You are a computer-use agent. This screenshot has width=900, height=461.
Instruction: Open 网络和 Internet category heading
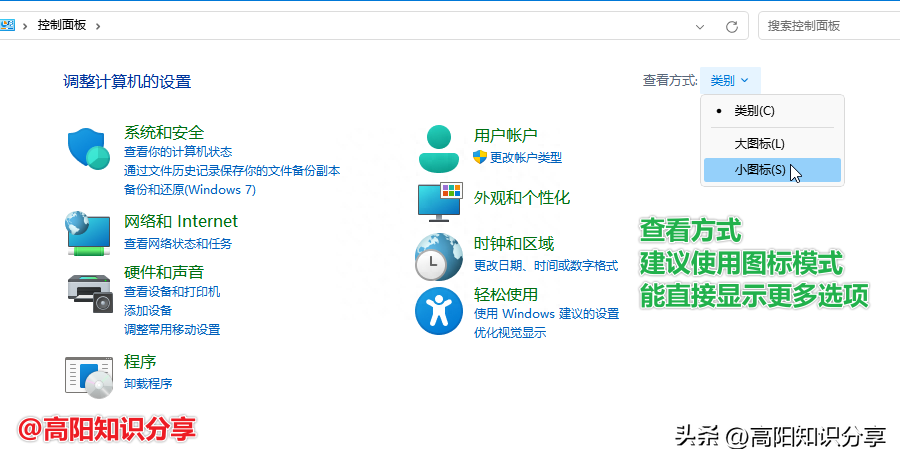point(181,222)
